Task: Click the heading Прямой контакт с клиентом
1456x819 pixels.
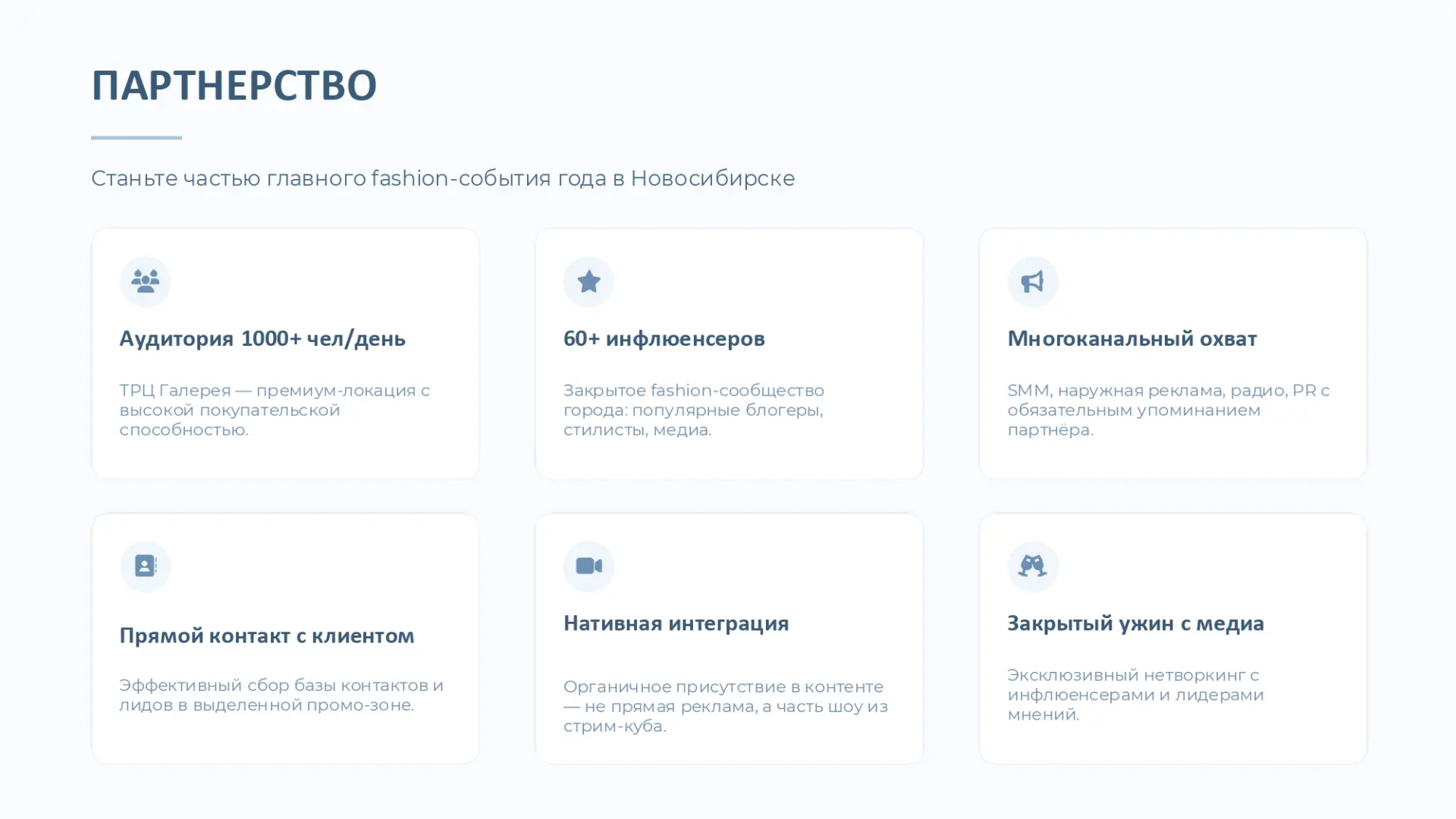Action: (x=267, y=635)
